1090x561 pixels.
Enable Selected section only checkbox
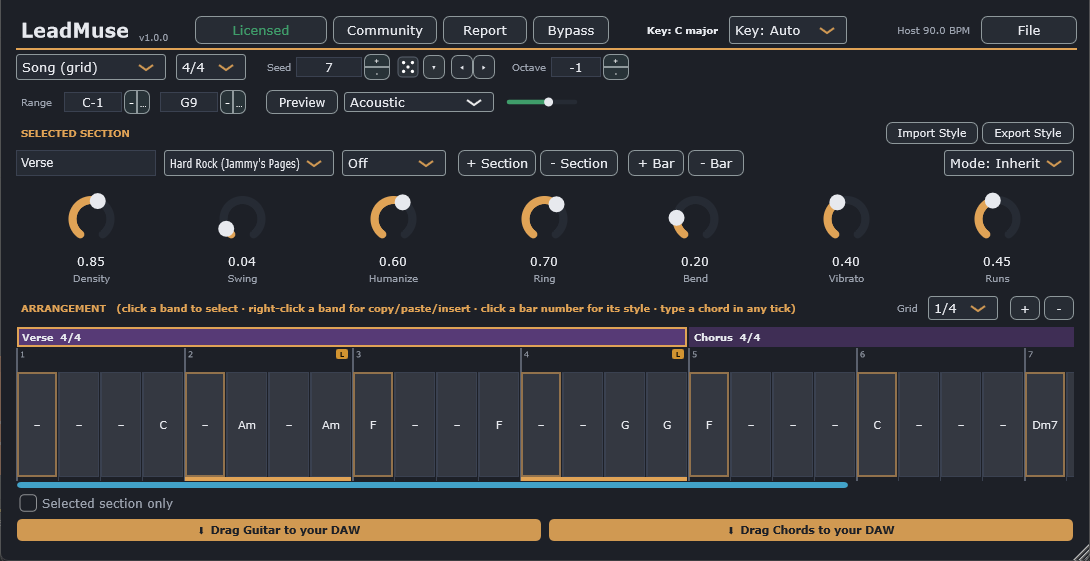click(28, 503)
